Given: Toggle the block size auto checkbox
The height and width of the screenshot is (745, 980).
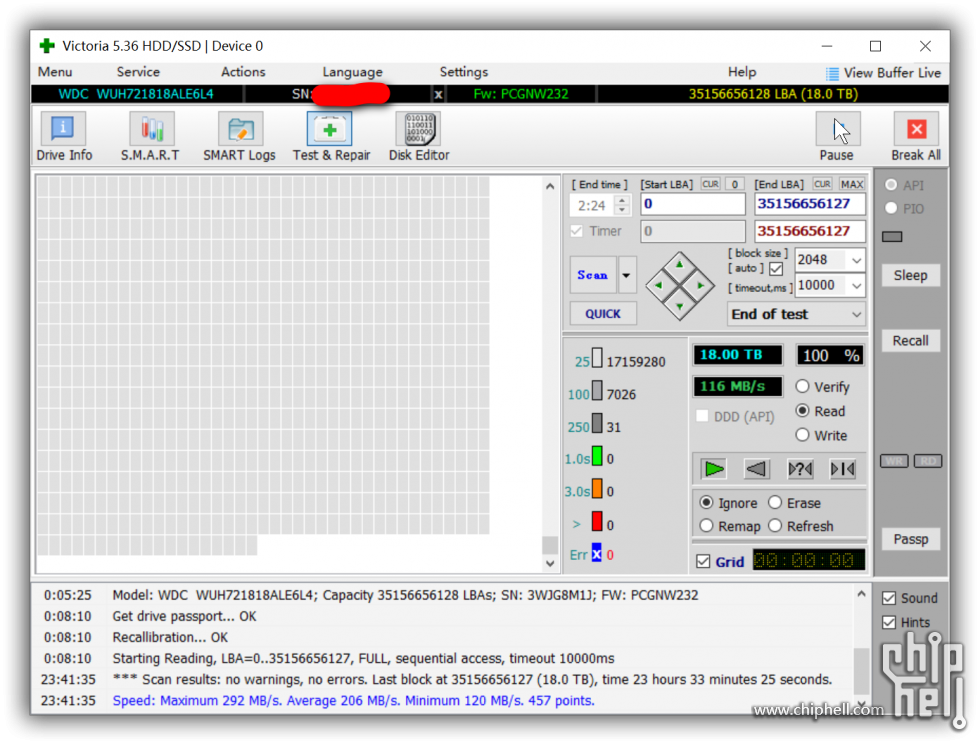Looking at the screenshot, I should point(776,269).
